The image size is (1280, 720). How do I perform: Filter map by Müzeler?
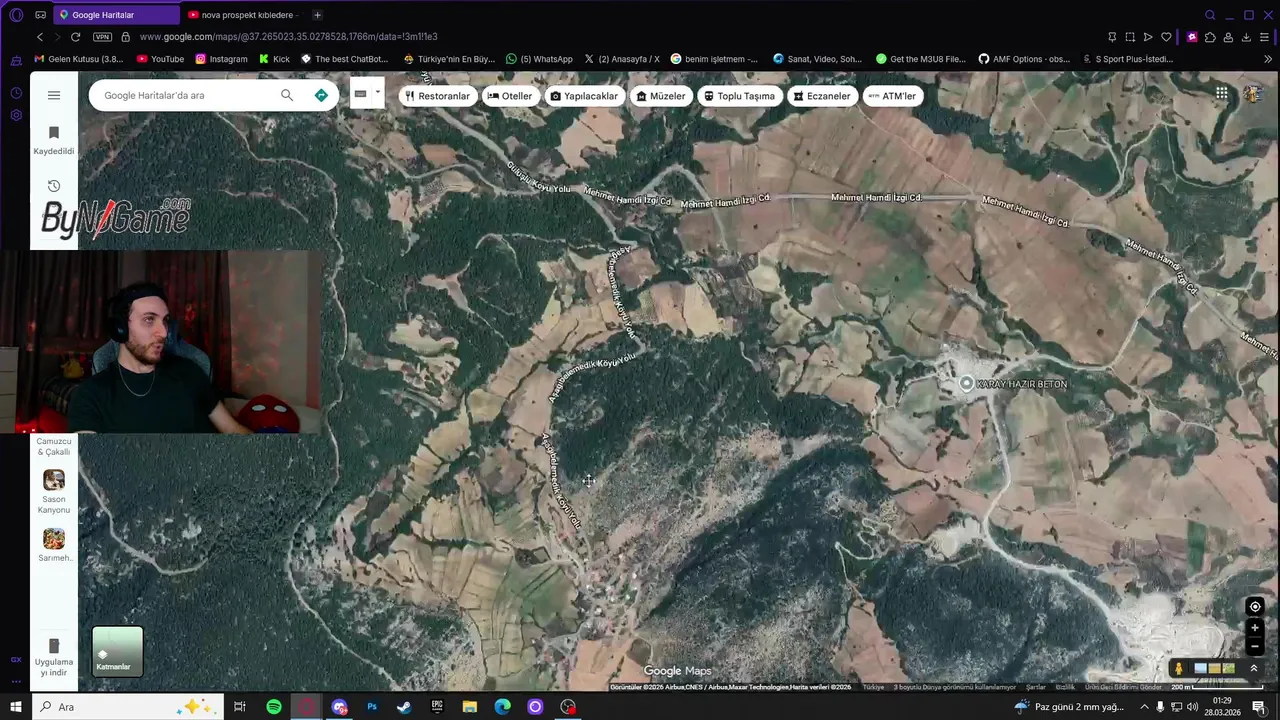[661, 96]
